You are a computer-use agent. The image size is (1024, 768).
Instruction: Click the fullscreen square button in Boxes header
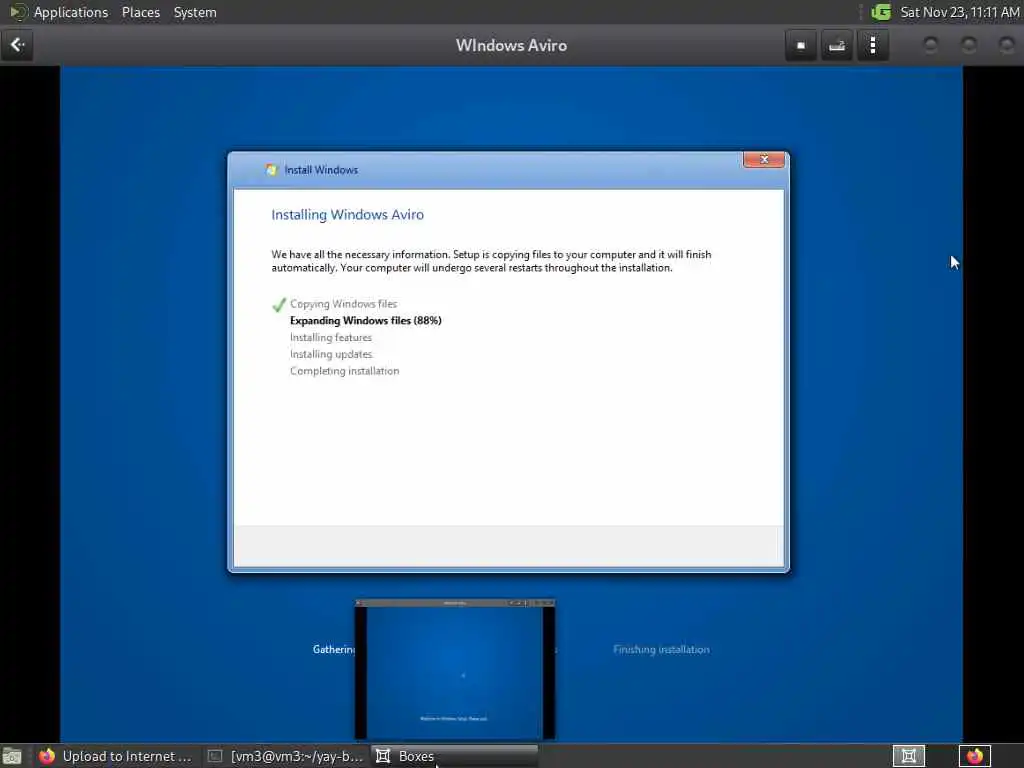tap(801, 46)
